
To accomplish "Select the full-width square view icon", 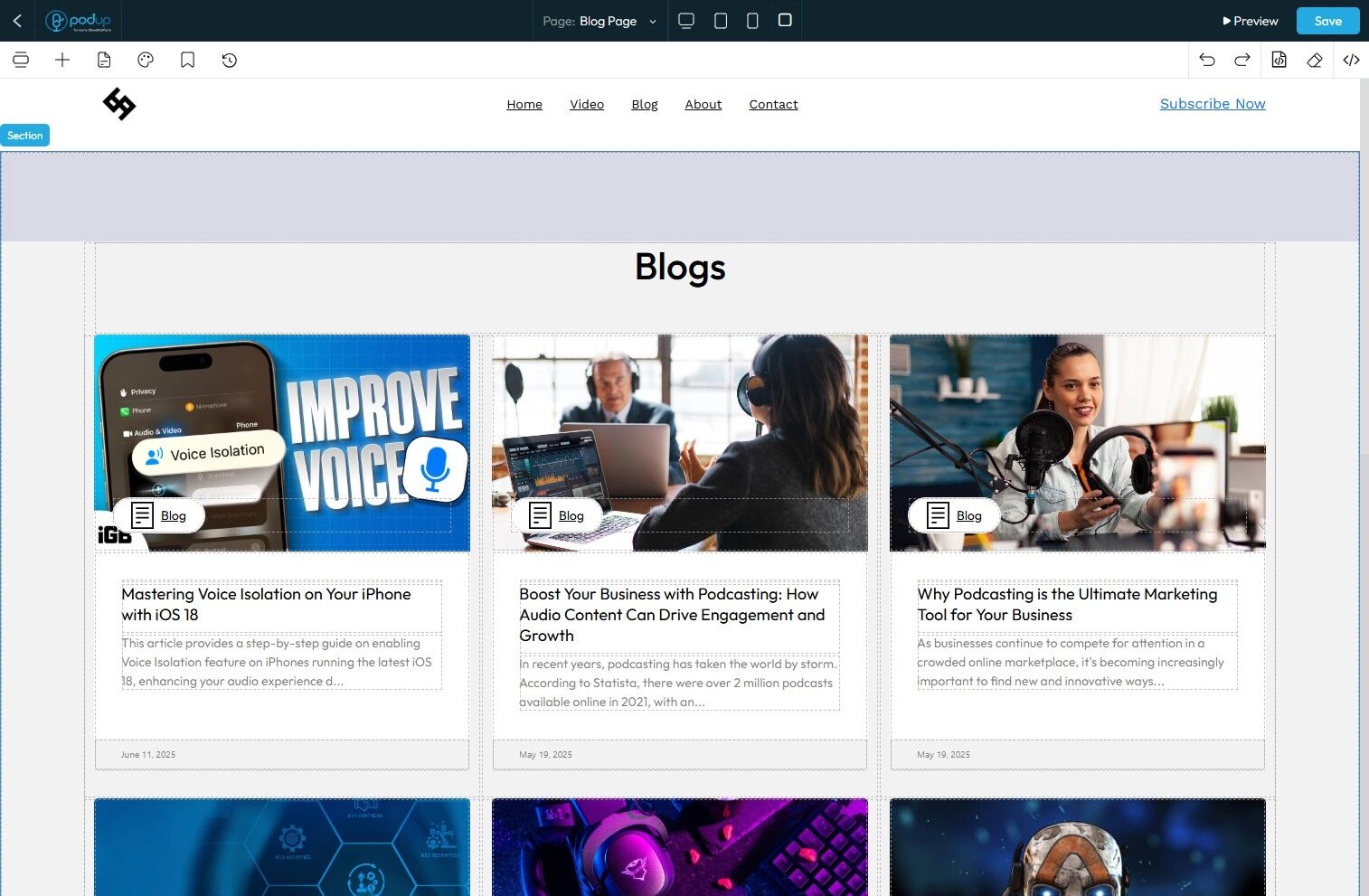I will [785, 20].
